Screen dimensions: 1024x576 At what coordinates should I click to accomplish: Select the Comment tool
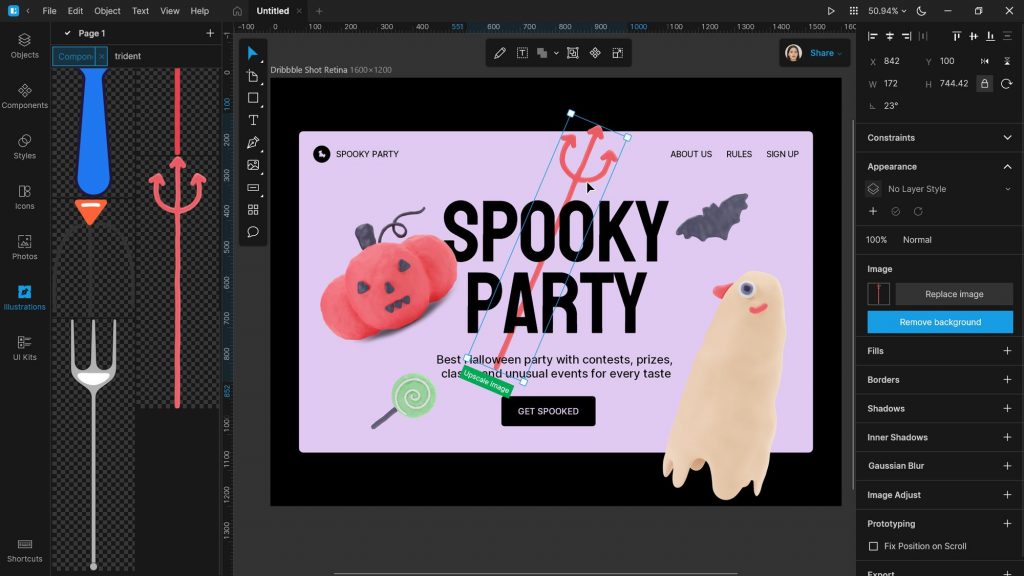(253, 232)
